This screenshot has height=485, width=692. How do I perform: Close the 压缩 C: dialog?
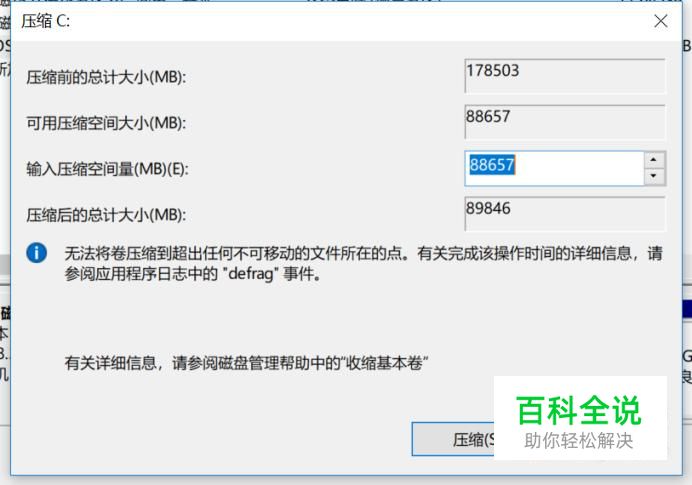click(x=661, y=21)
